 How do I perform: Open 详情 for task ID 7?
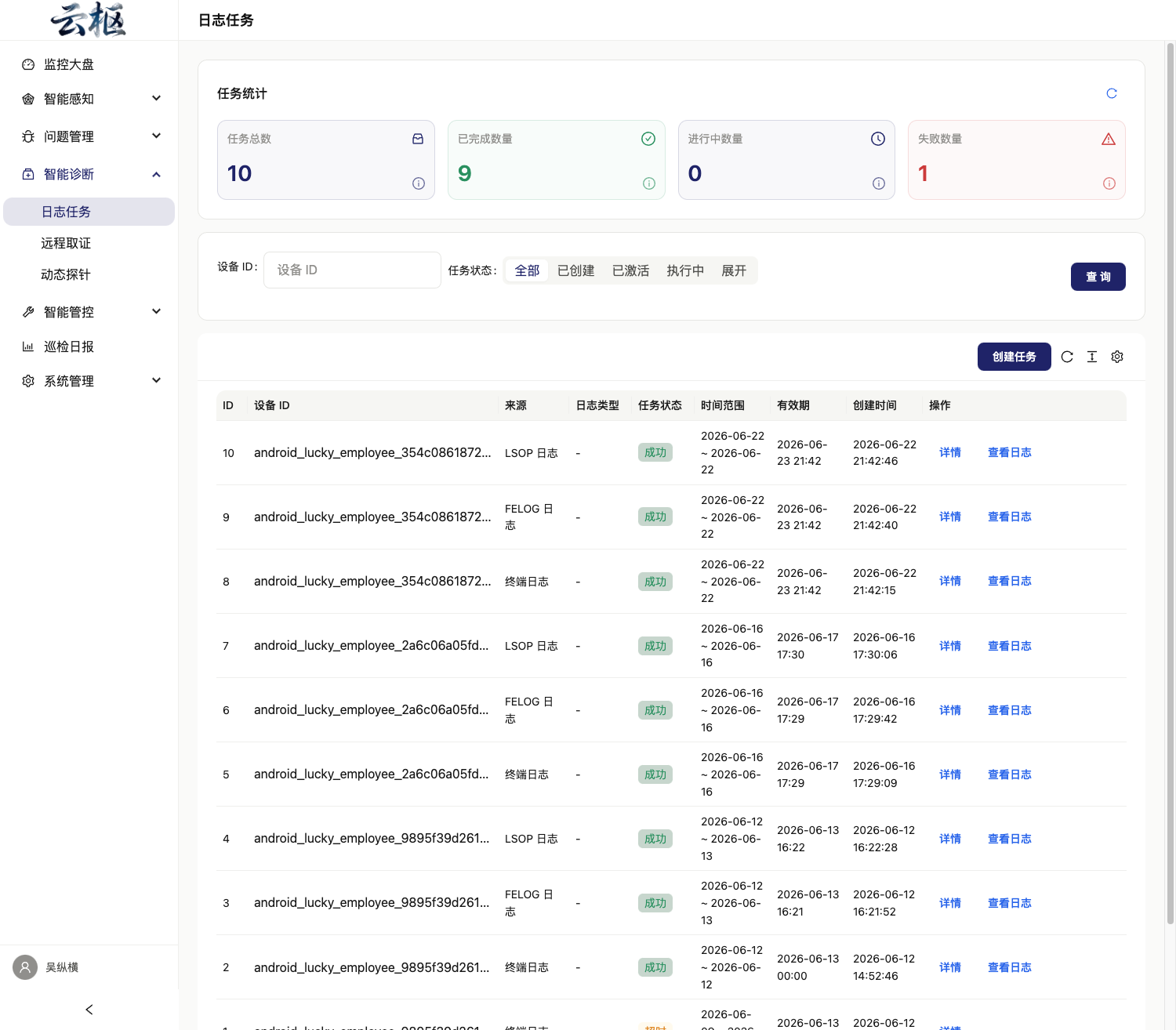pos(950,646)
